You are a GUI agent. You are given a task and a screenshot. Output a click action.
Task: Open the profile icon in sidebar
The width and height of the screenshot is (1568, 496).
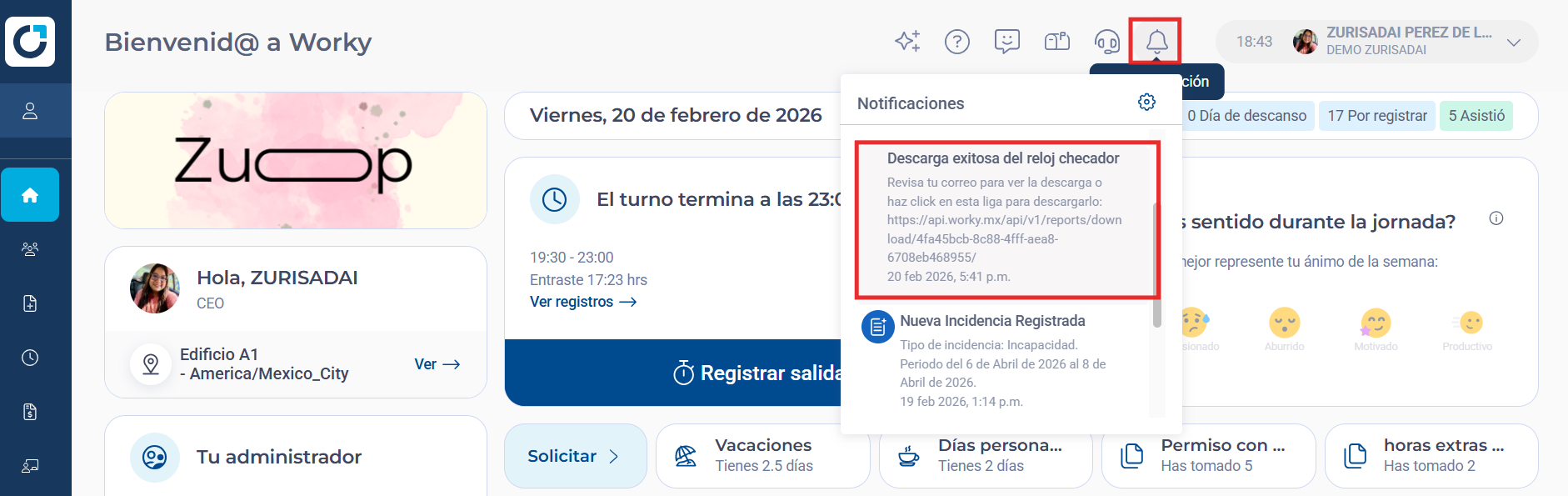coord(30,111)
